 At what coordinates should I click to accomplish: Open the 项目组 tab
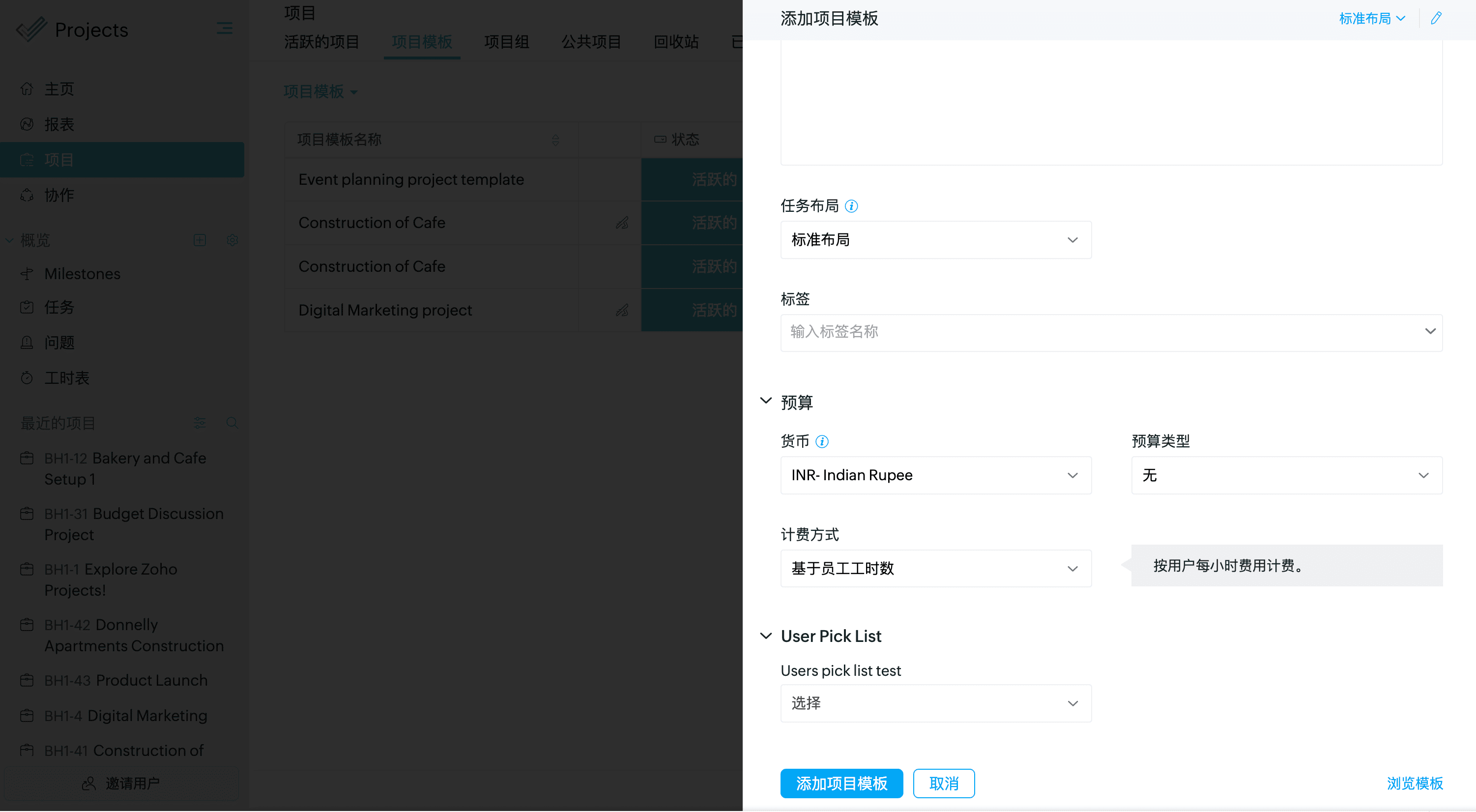(506, 42)
